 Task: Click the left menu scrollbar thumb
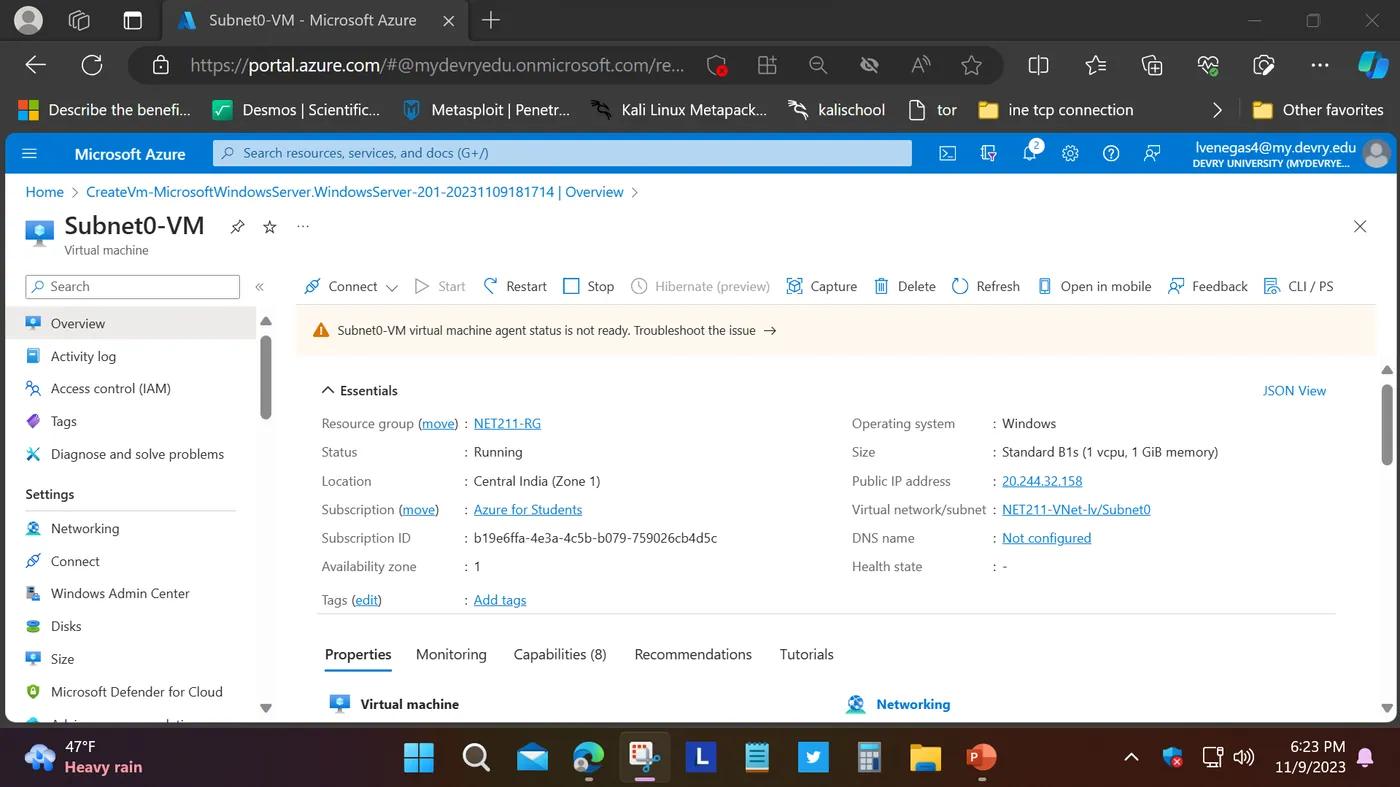click(266, 376)
